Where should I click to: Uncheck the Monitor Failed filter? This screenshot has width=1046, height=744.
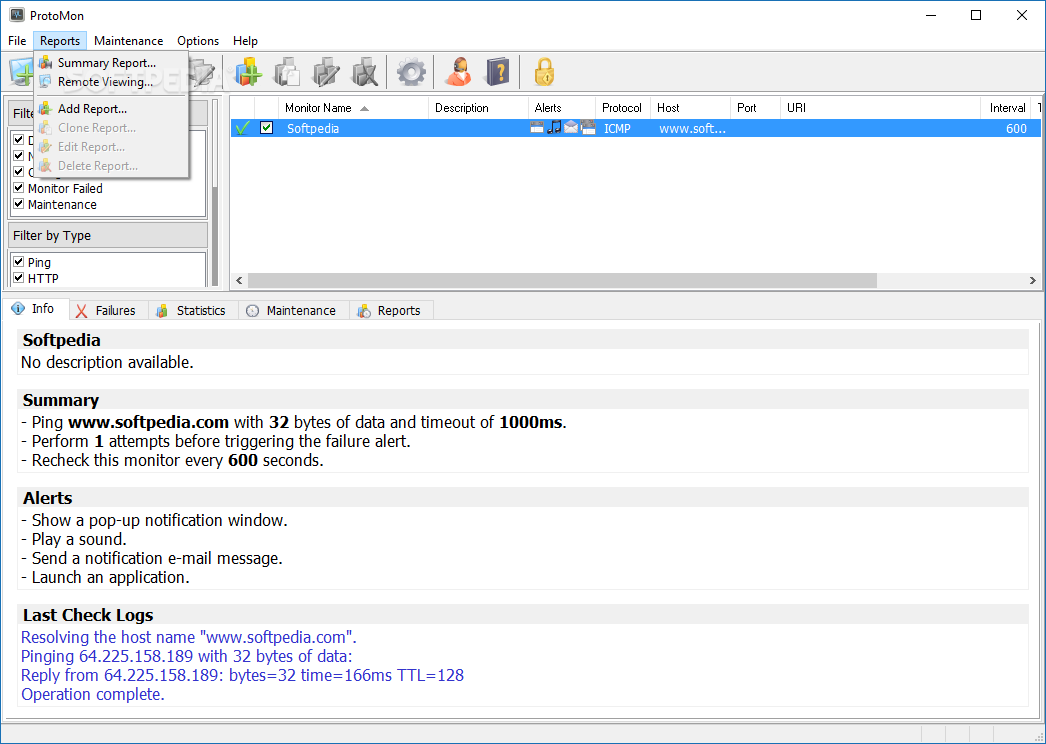(x=19, y=188)
